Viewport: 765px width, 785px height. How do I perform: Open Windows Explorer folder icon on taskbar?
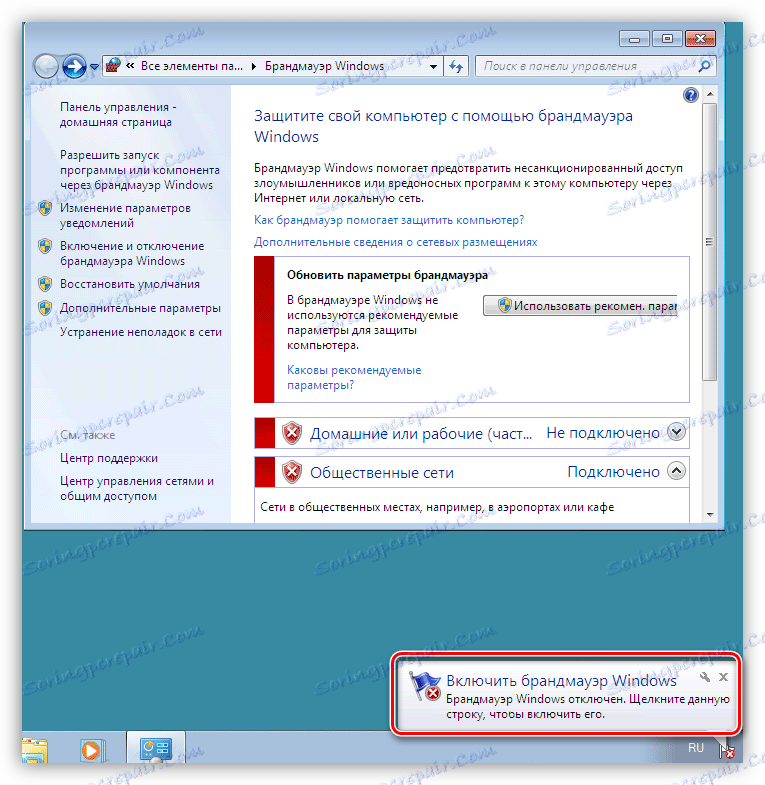tap(35, 750)
